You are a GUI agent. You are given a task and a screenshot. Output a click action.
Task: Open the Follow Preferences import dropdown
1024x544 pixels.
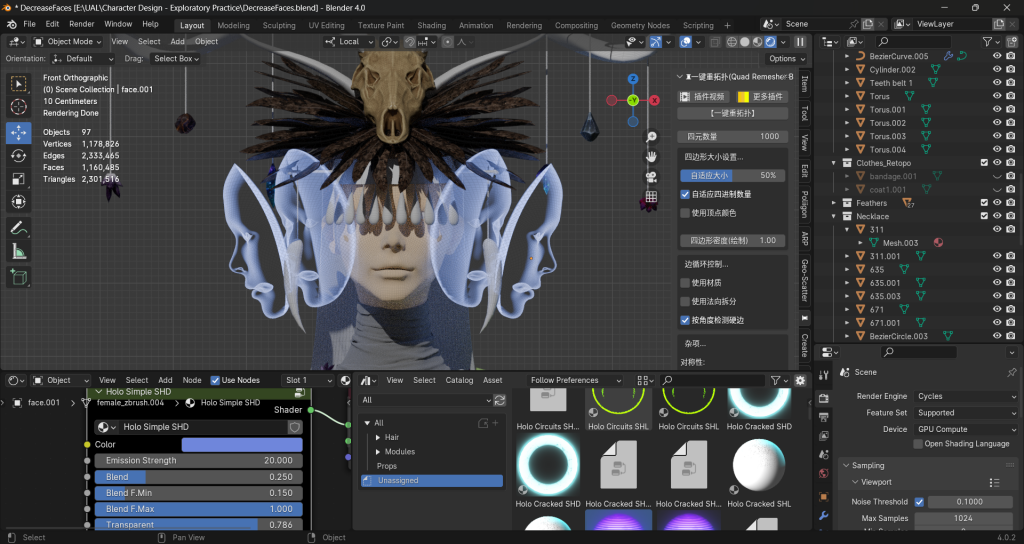[575, 380]
